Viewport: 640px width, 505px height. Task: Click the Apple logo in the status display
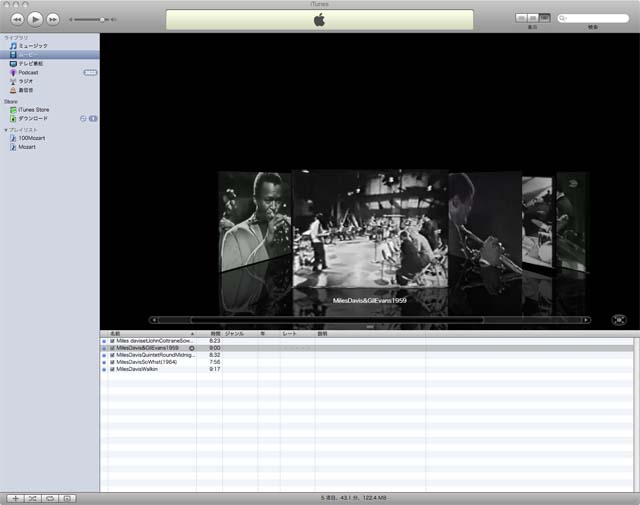click(x=319, y=20)
